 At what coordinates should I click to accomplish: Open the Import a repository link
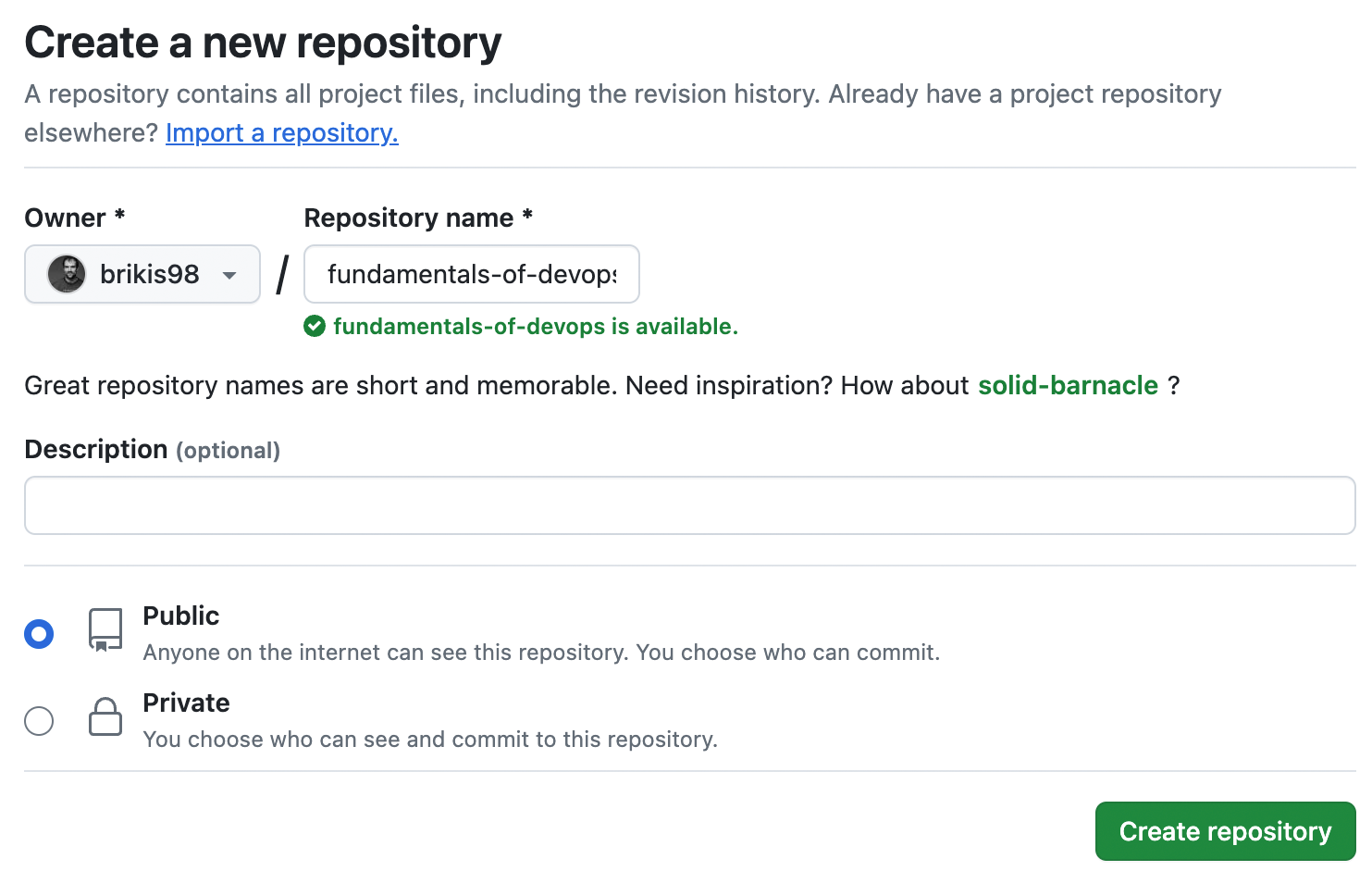coord(282,132)
